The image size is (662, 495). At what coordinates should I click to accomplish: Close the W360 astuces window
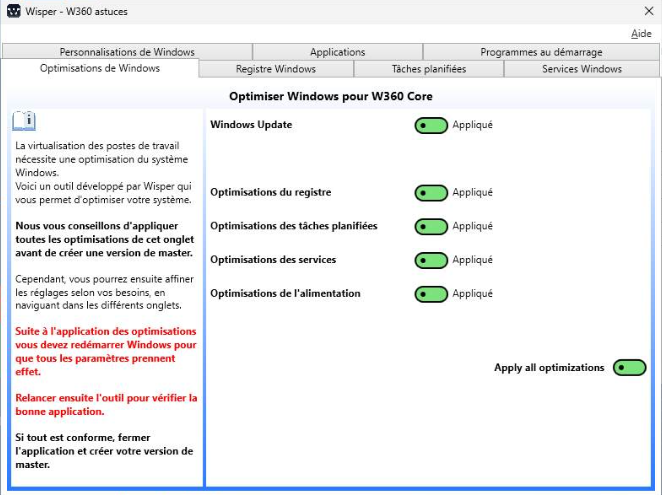click(649, 11)
